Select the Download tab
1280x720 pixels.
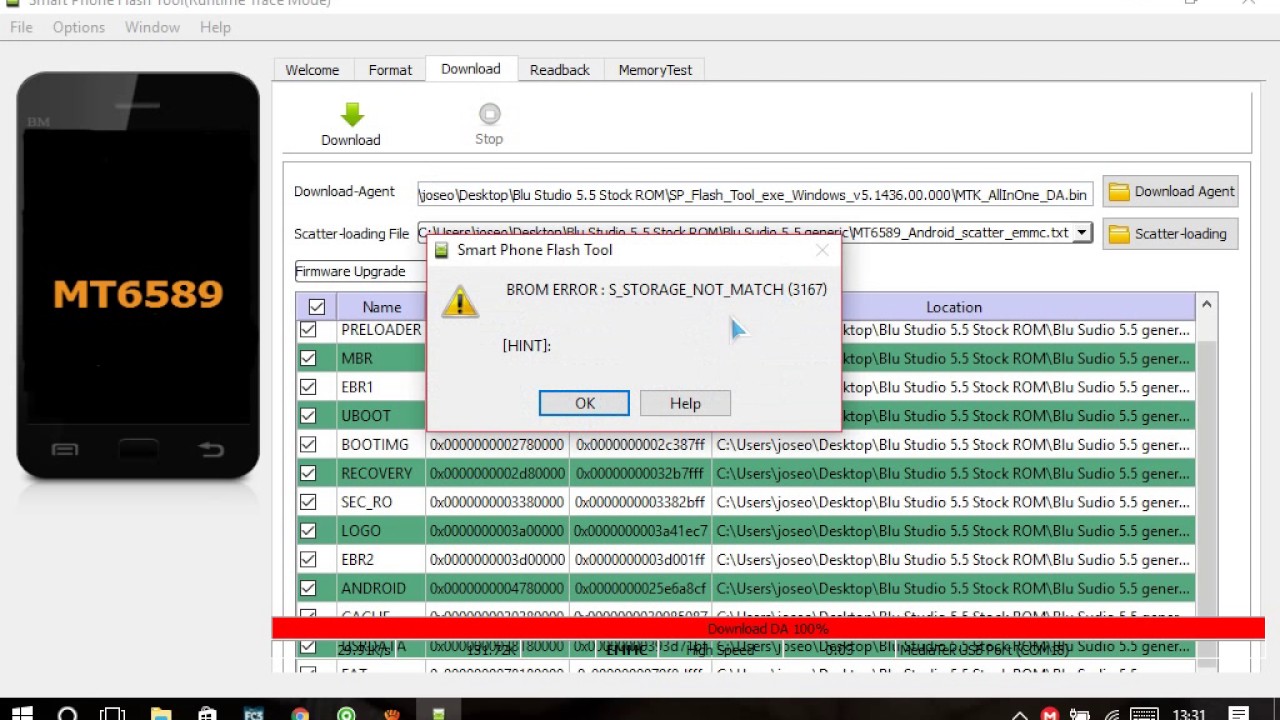tap(471, 69)
